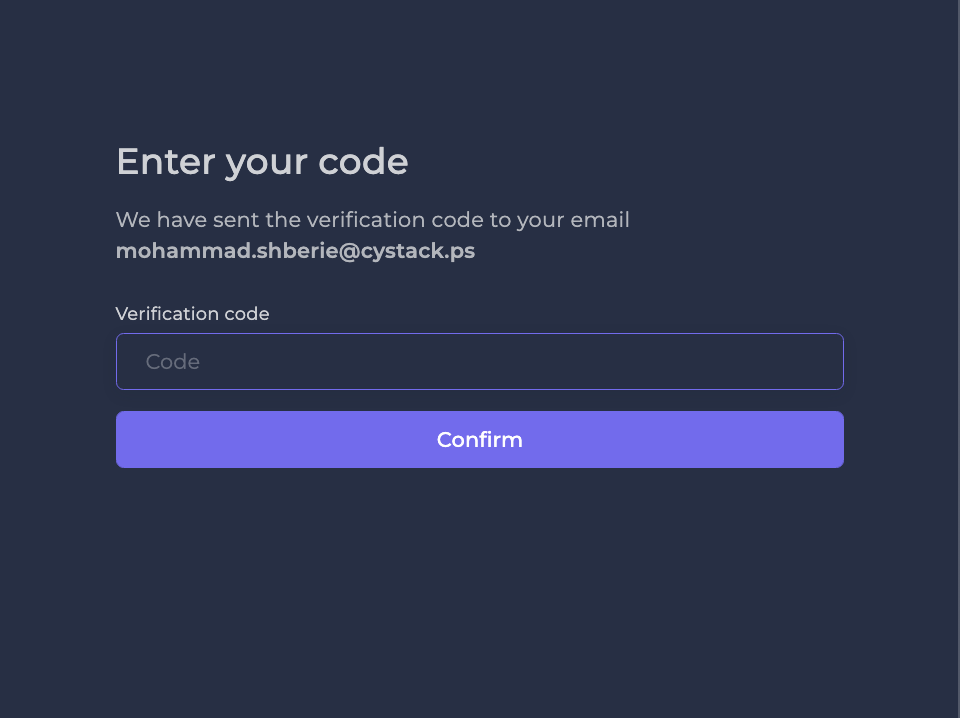The height and width of the screenshot is (718, 960).
Task: Click the "Verification code" field label
Action: (192, 314)
